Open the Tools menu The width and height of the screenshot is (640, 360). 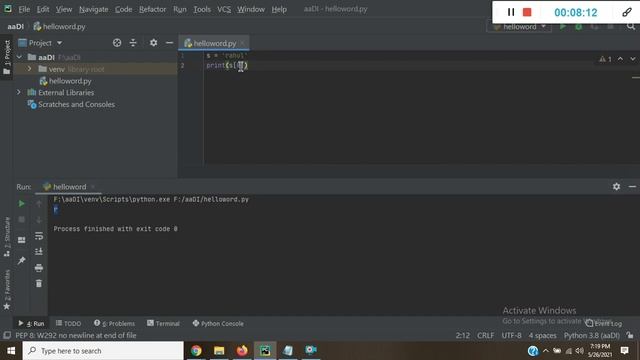[202, 9]
